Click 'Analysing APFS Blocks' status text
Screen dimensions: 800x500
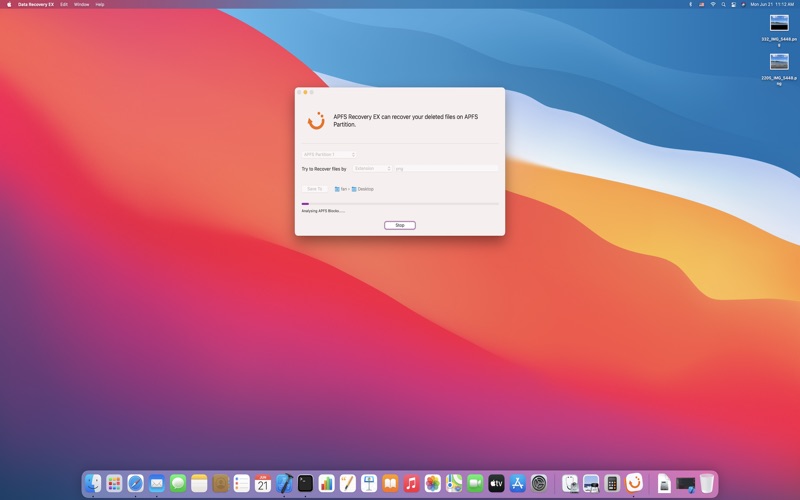[x=323, y=211]
